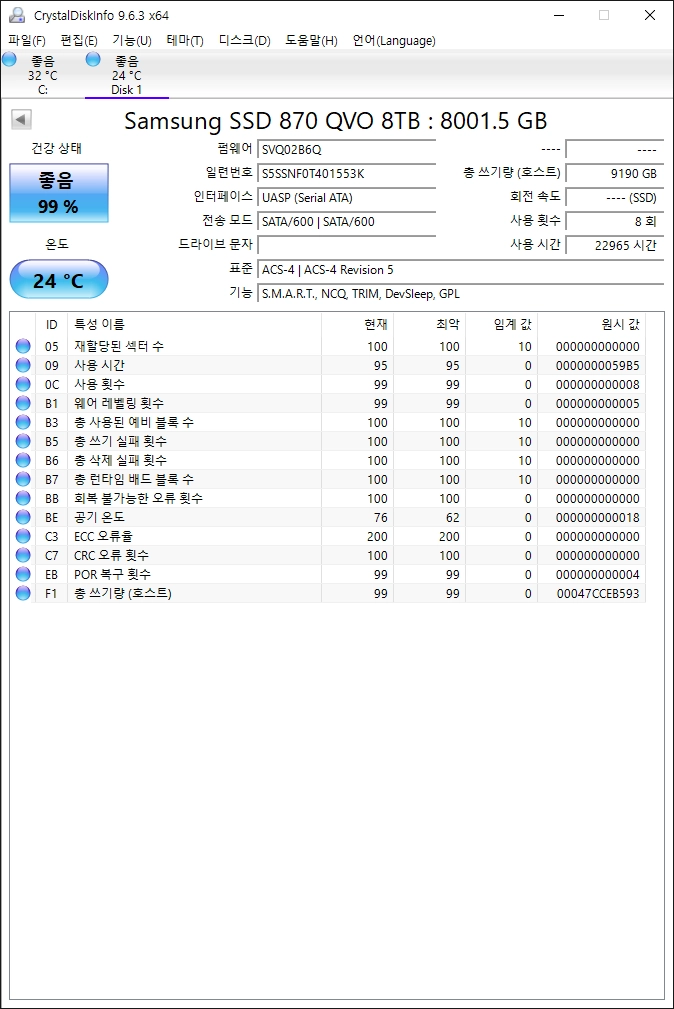Click status orb for ID 09 사용 시간 row

click(x=23, y=365)
